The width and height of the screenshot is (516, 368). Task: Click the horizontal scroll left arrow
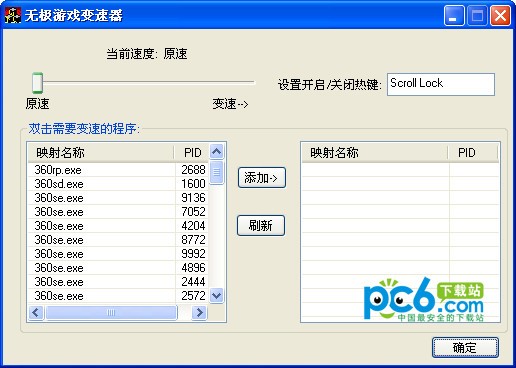point(36,313)
